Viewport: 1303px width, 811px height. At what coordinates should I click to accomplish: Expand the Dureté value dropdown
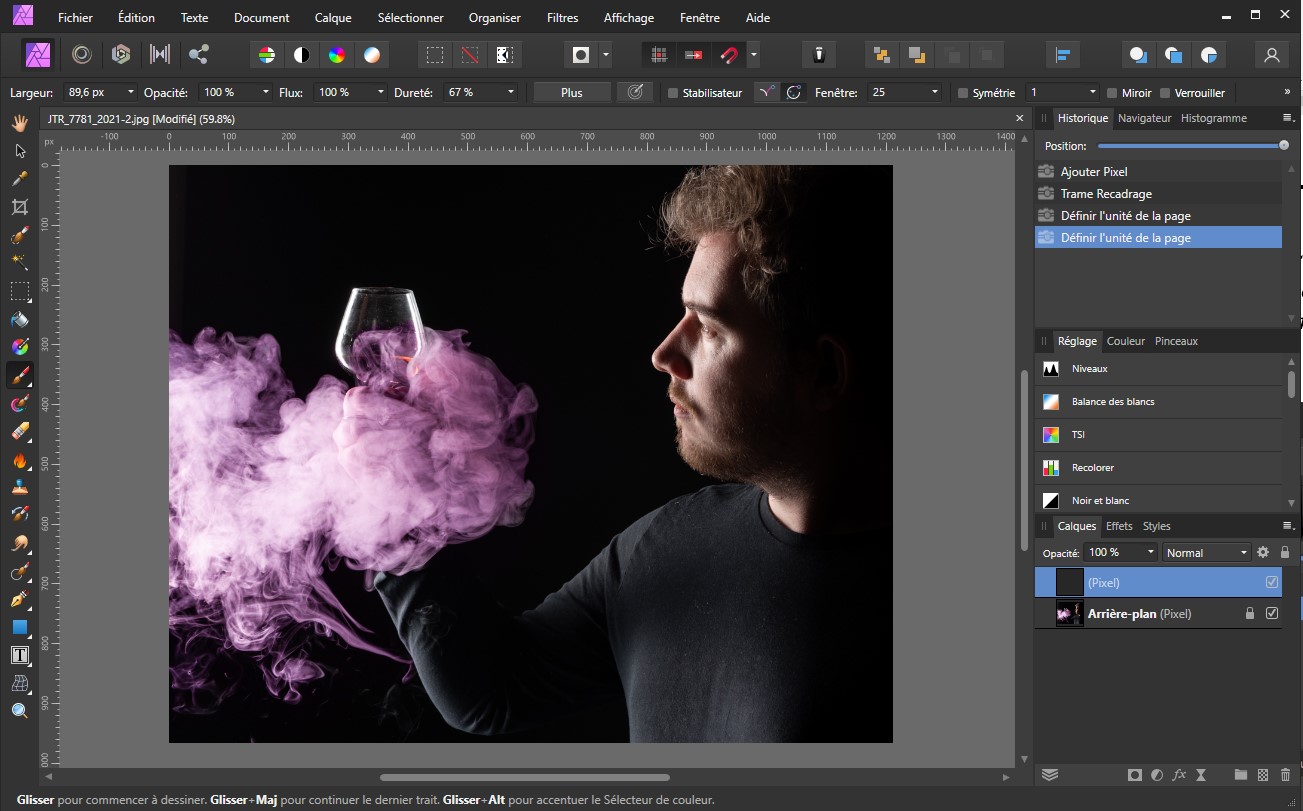pyautogui.click(x=511, y=92)
